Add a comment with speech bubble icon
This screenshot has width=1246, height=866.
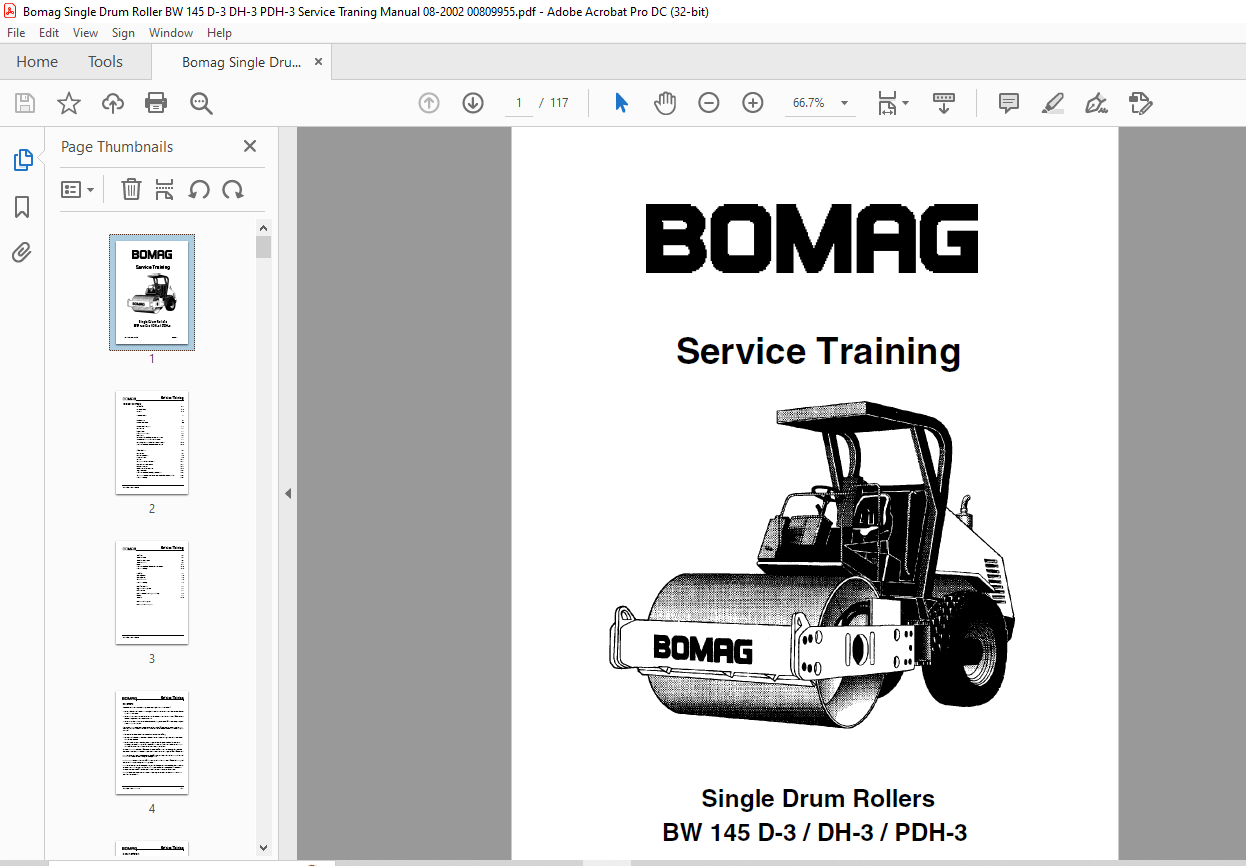[x=1009, y=103]
